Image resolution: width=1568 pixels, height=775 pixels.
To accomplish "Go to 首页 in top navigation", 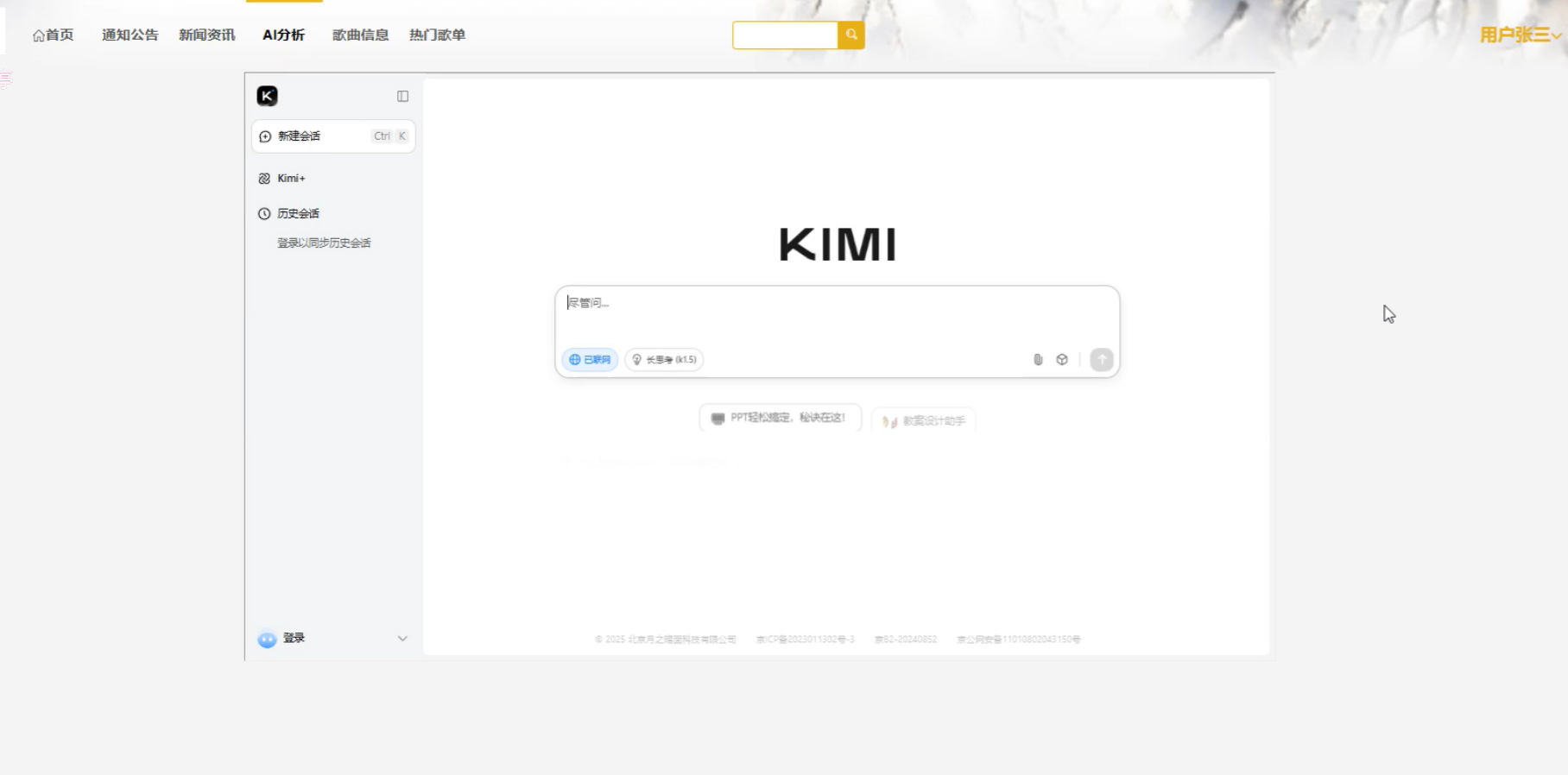I will point(53,35).
